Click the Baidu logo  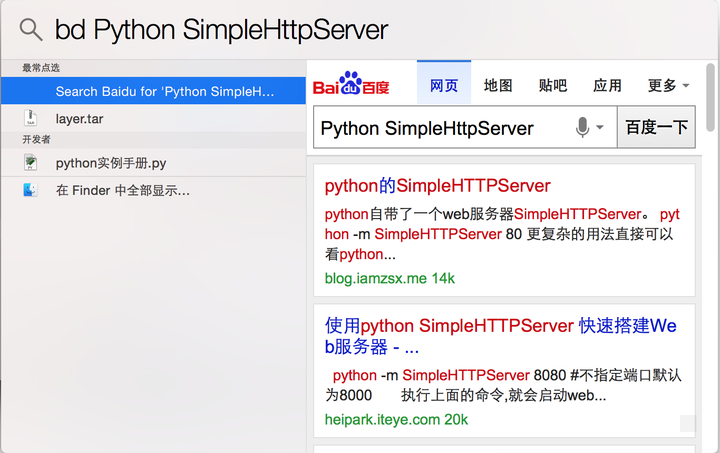[x=351, y=83]
